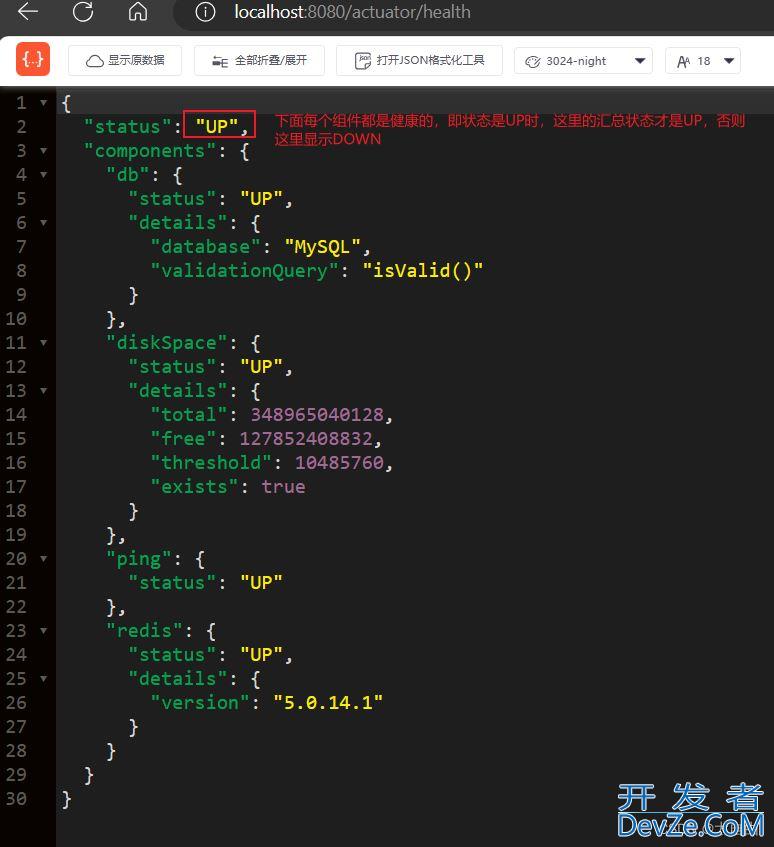Image resolution: width=774 pixels, height=847 pixels.
Task: Click the "MySQL" value
Action: [x=322, y=247]
